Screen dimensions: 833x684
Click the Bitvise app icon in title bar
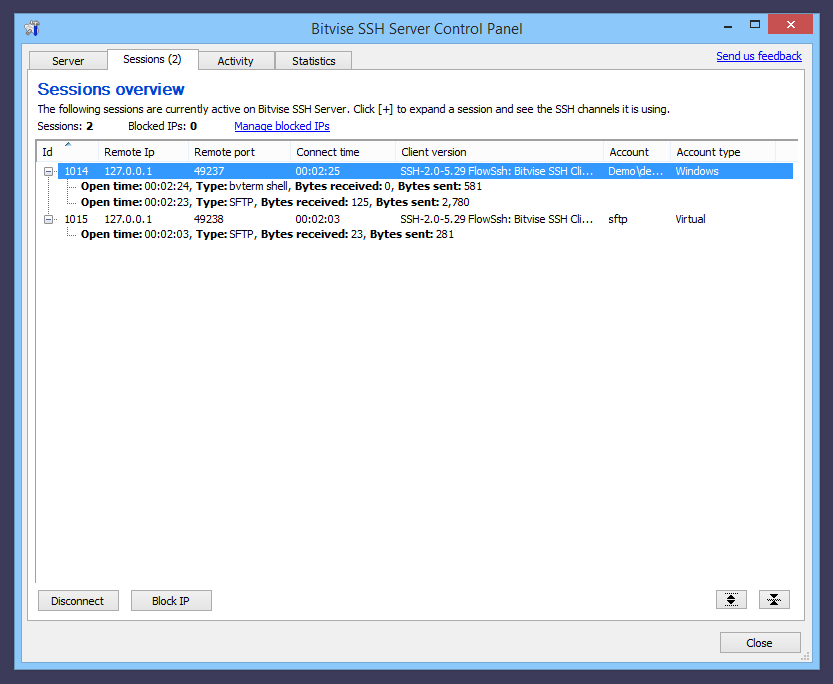(32, 28)
